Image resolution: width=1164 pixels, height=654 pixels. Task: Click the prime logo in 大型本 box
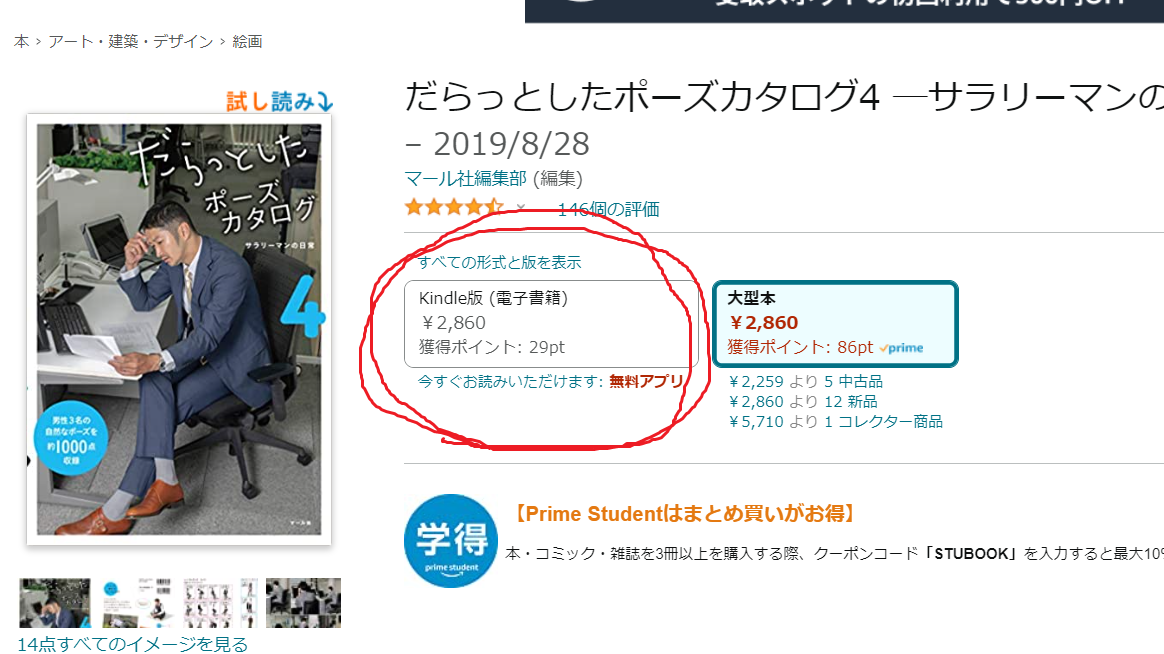(x=902, y=347)
